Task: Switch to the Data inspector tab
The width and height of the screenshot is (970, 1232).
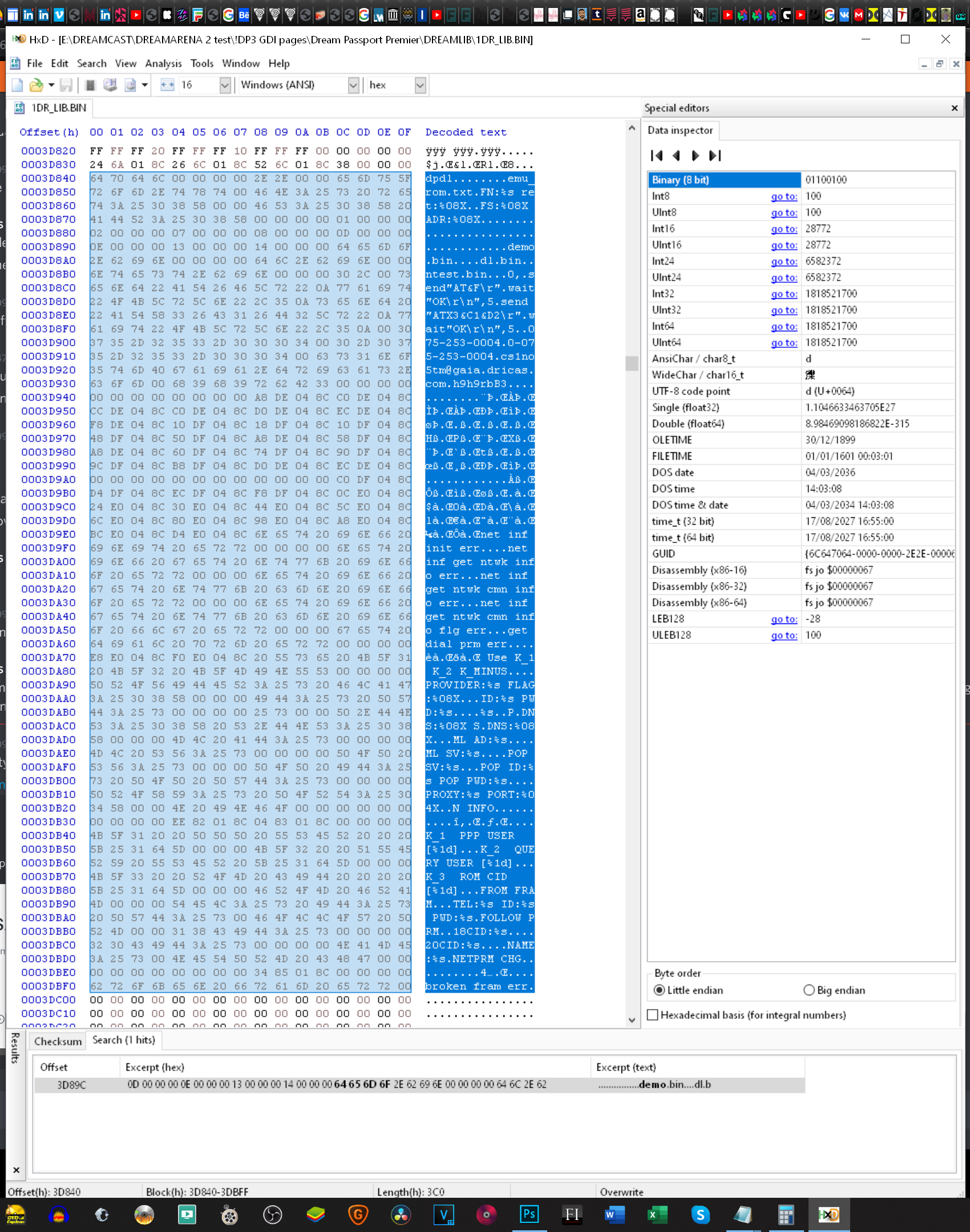Action: 680,130
